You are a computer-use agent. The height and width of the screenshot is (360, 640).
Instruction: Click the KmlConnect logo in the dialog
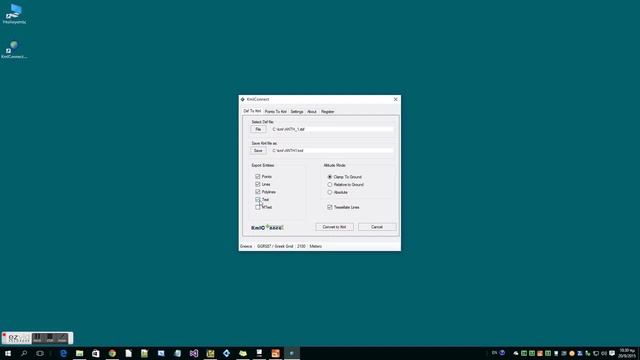click(x=267, y=227)
